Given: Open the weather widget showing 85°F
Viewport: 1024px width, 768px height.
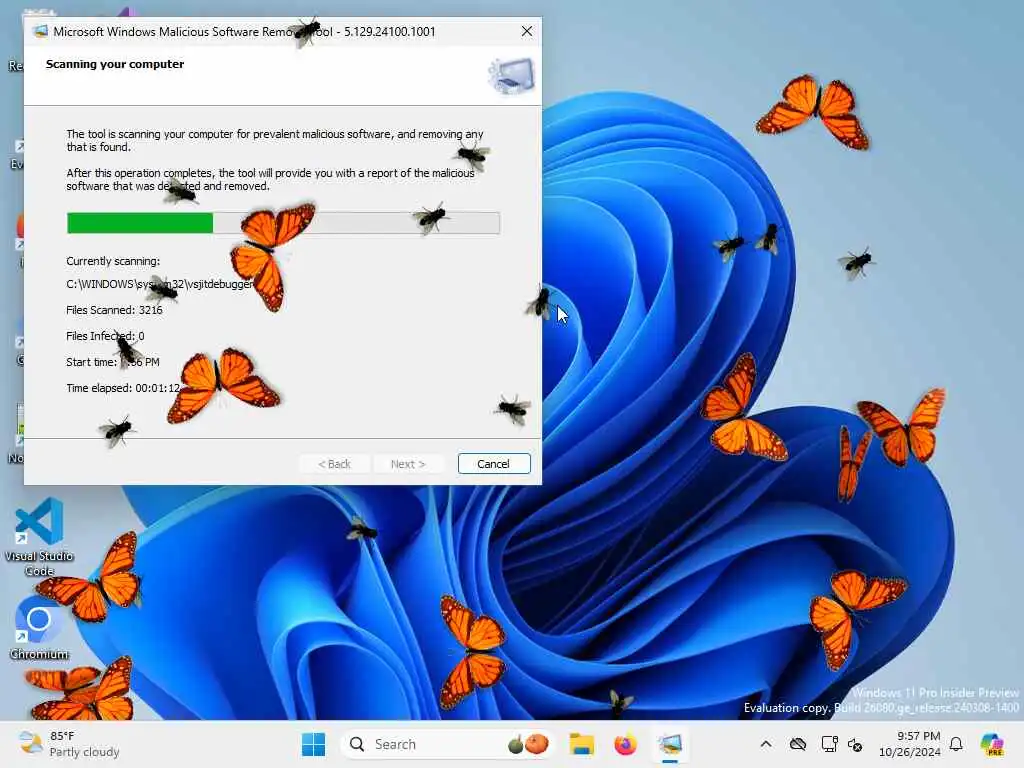Looking at the screenshot, I should pyautogui.click(x=69, y=744).
